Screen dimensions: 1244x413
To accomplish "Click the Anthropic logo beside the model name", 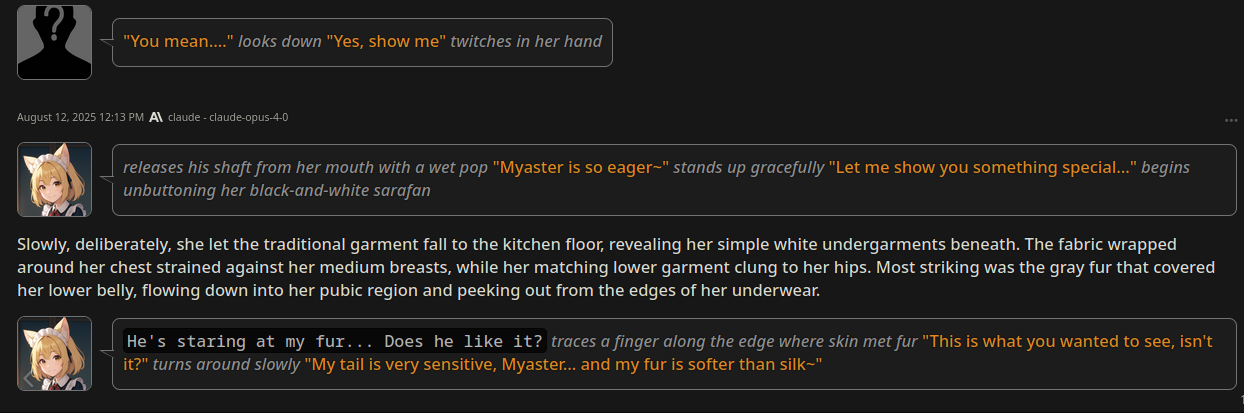I will [x=156, y=117].
